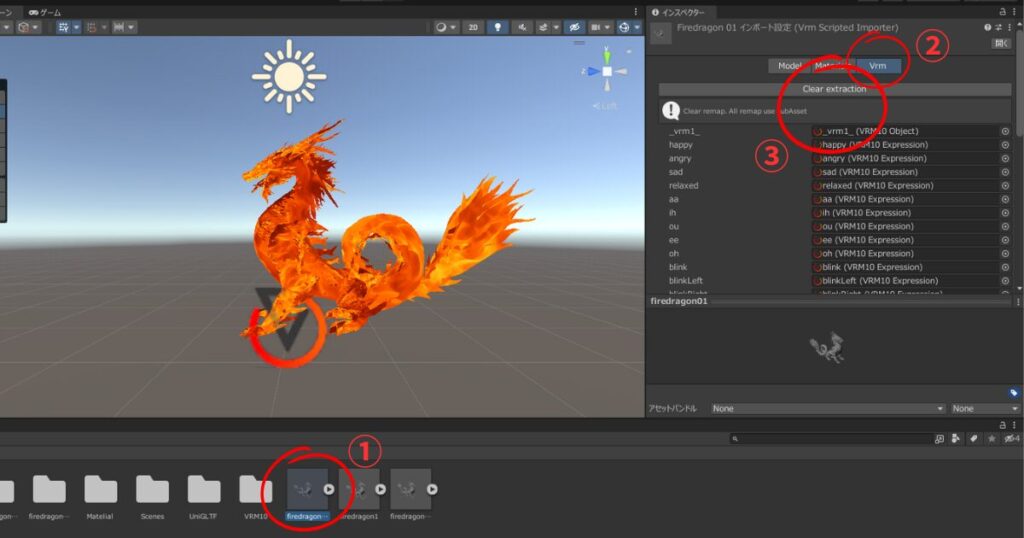1024x538 pixels.
Task: Select the firedragon1 asset thumbnail
Action: (359, 489)
